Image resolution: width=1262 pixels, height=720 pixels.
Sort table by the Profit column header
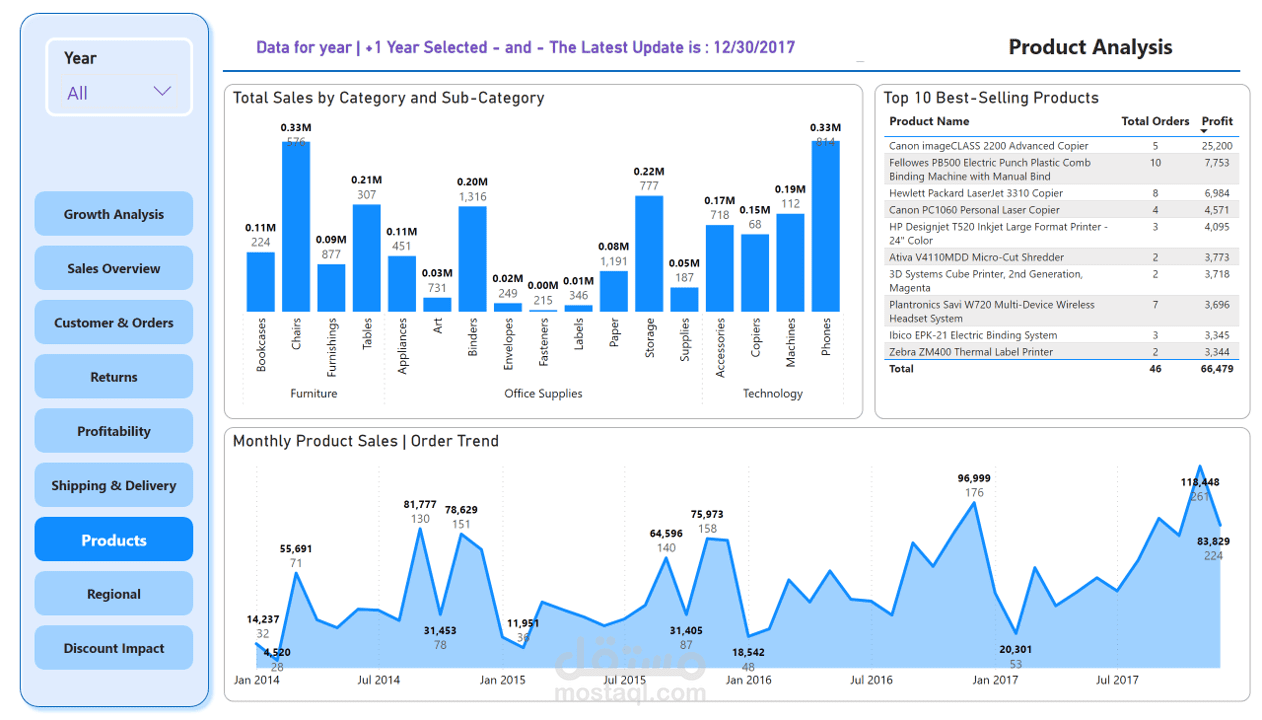1217,121
